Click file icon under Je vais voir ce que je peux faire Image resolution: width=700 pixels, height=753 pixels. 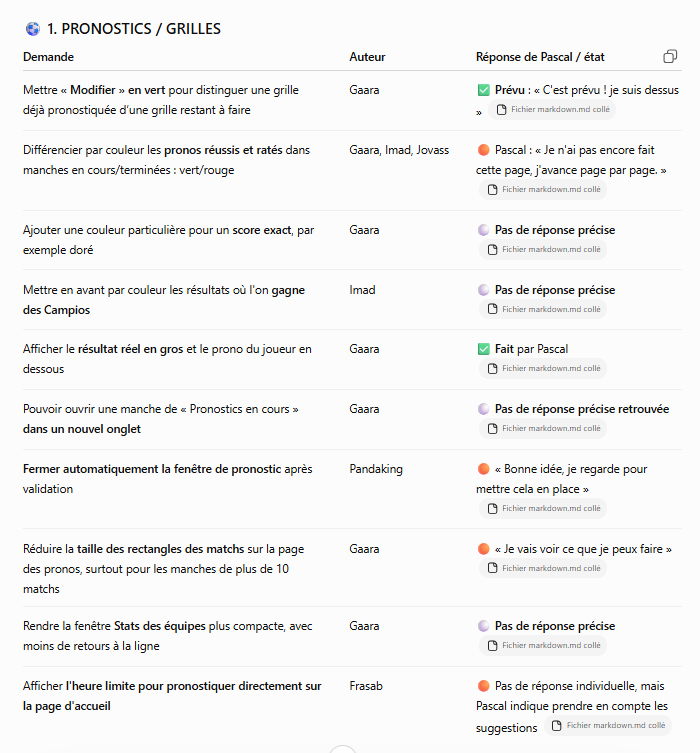[x=492, y=568]
